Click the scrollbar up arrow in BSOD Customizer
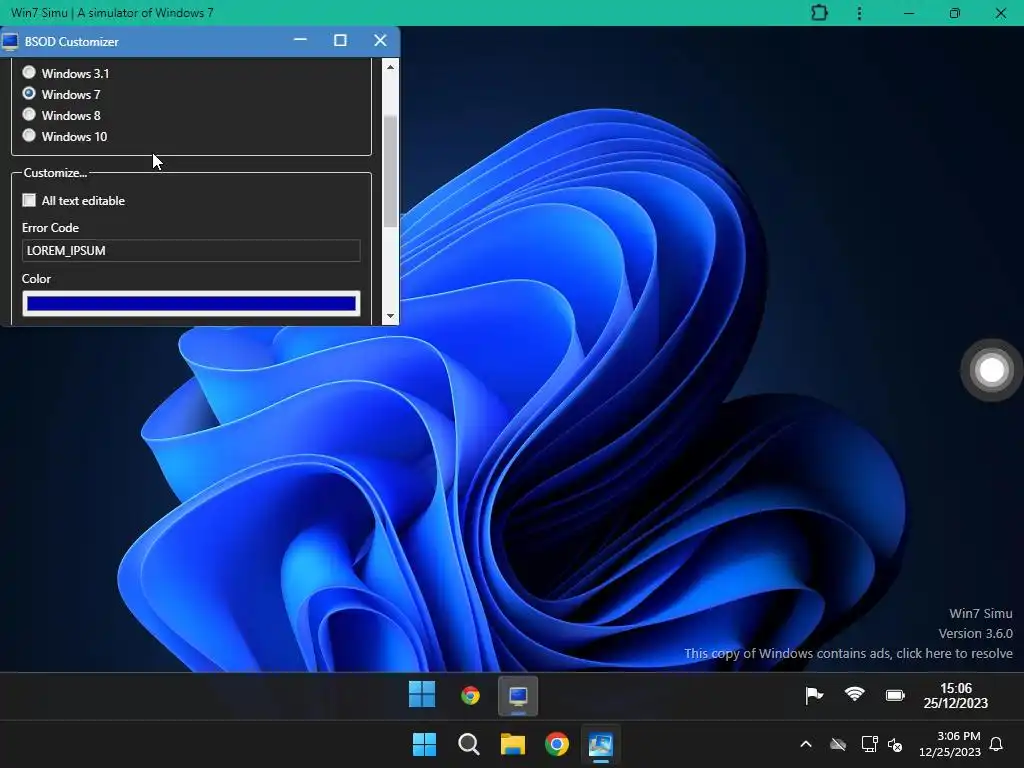 point(390,67)
